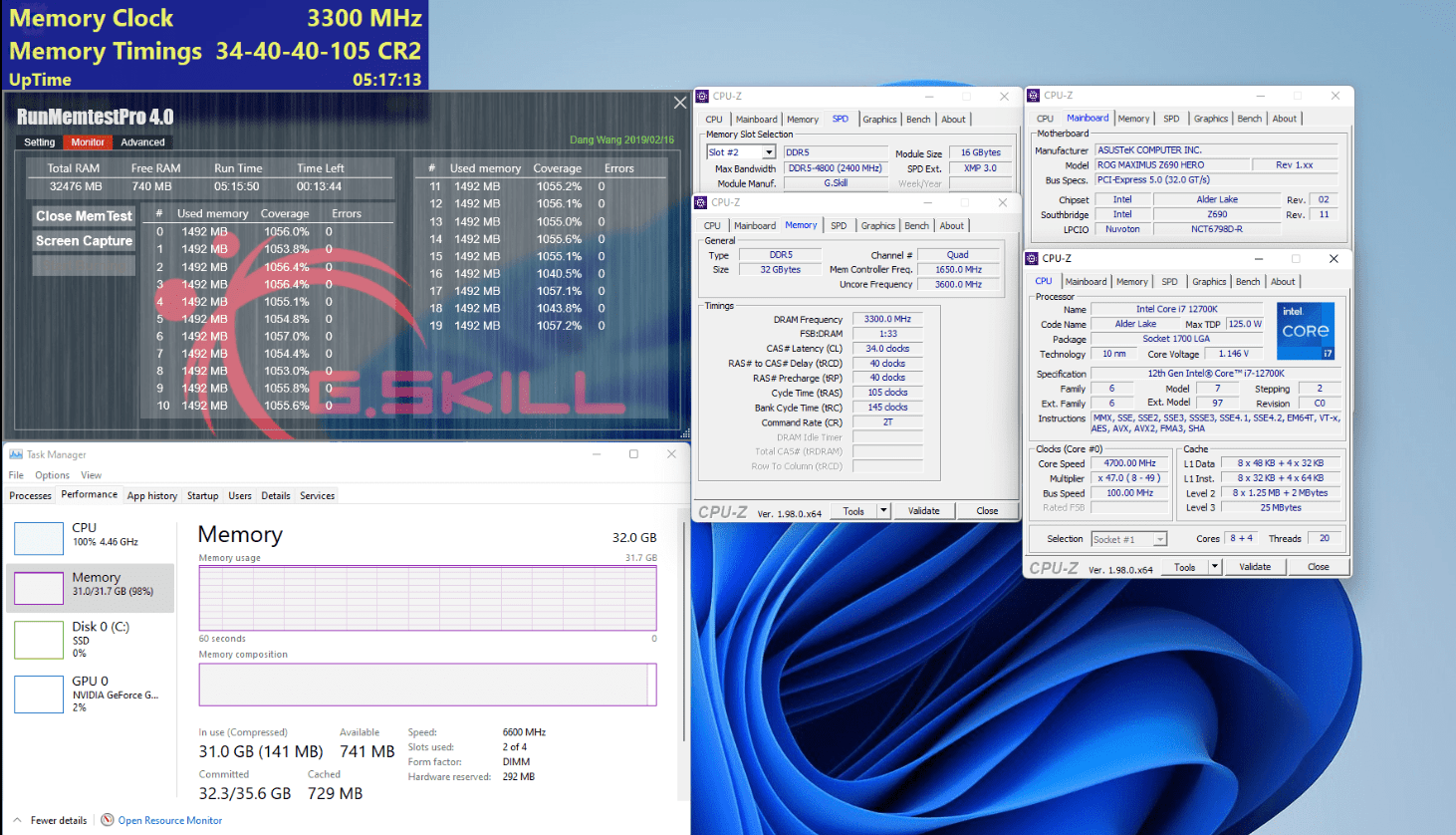Open the Mainboard tab in the CPU-Z SPD window
This screenshot has height=835, width=1456.
click(x=757, y=120)
